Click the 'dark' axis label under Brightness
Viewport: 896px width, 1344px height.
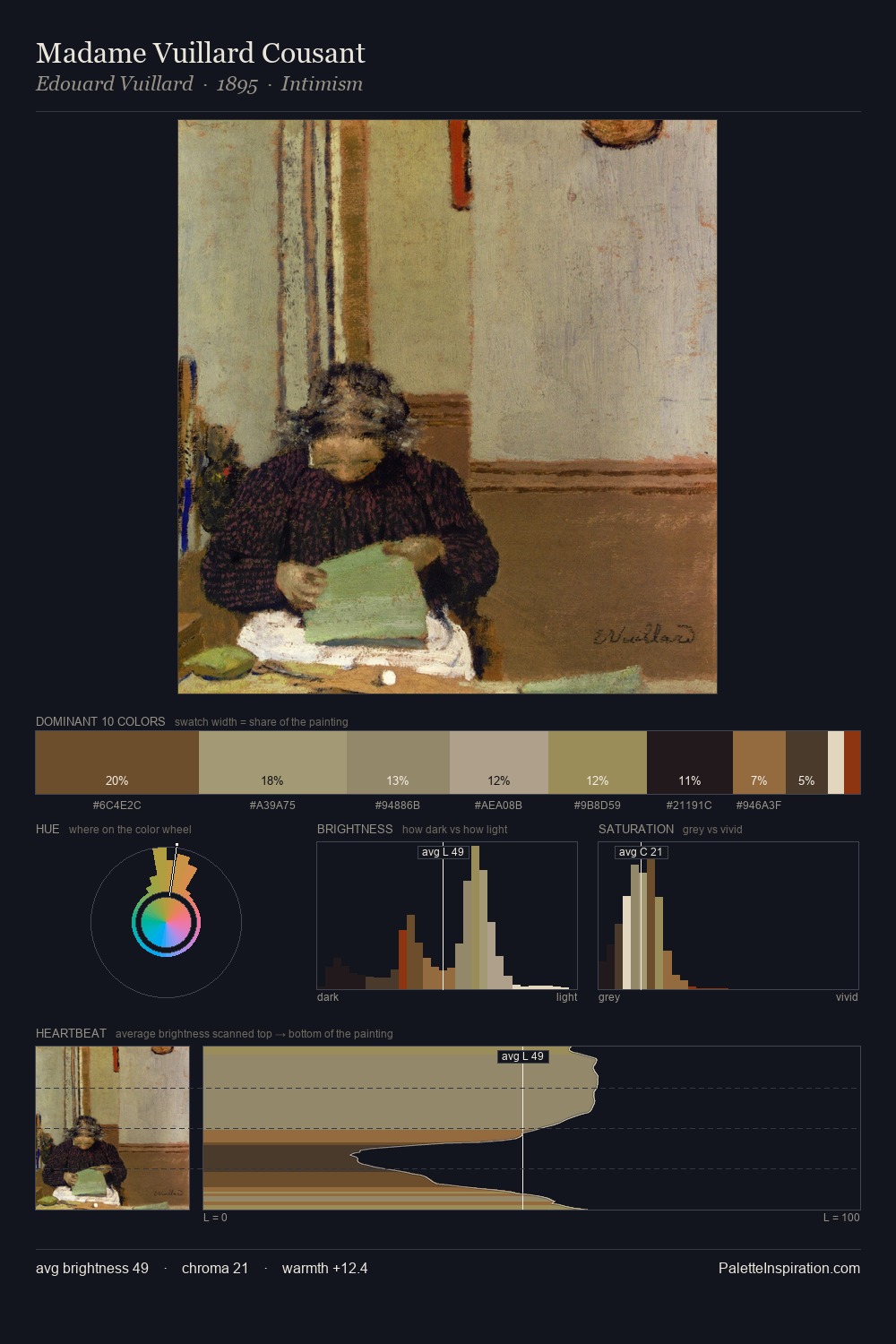pos(328,997)
